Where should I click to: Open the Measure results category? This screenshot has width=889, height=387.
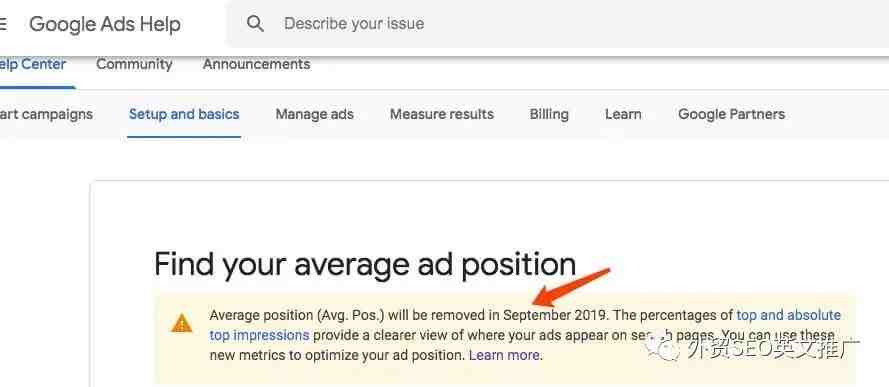[x=442, y=114]
